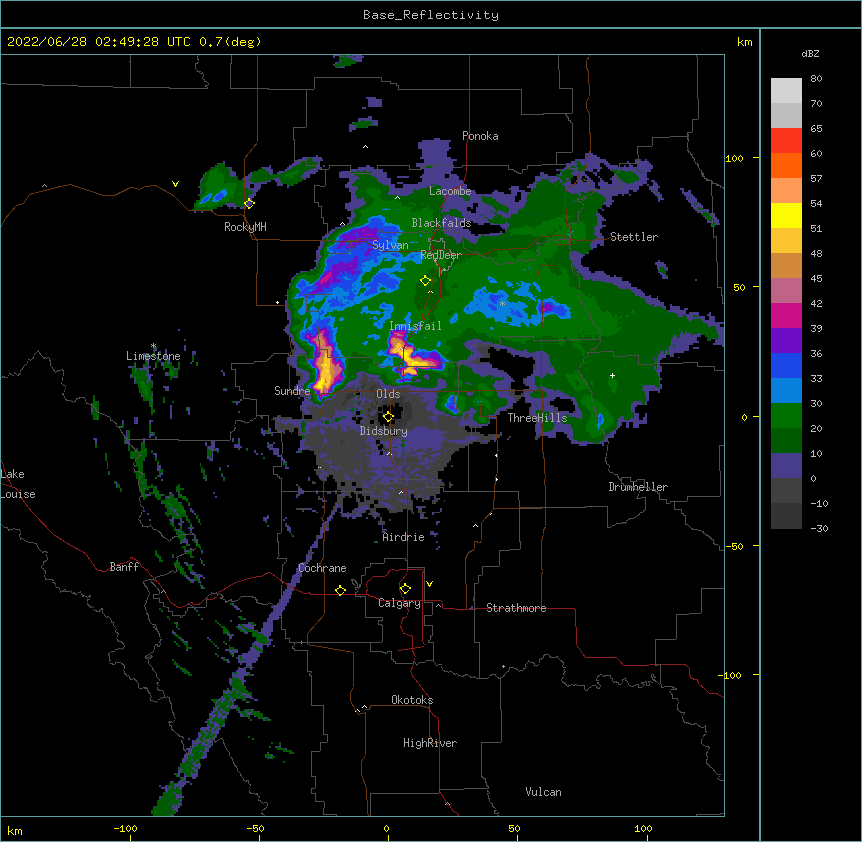Click the yellow diamond marker beside RockyMH
Viewport: 862px width, 842px height.
pyautogui.click(x=249, y=203)
